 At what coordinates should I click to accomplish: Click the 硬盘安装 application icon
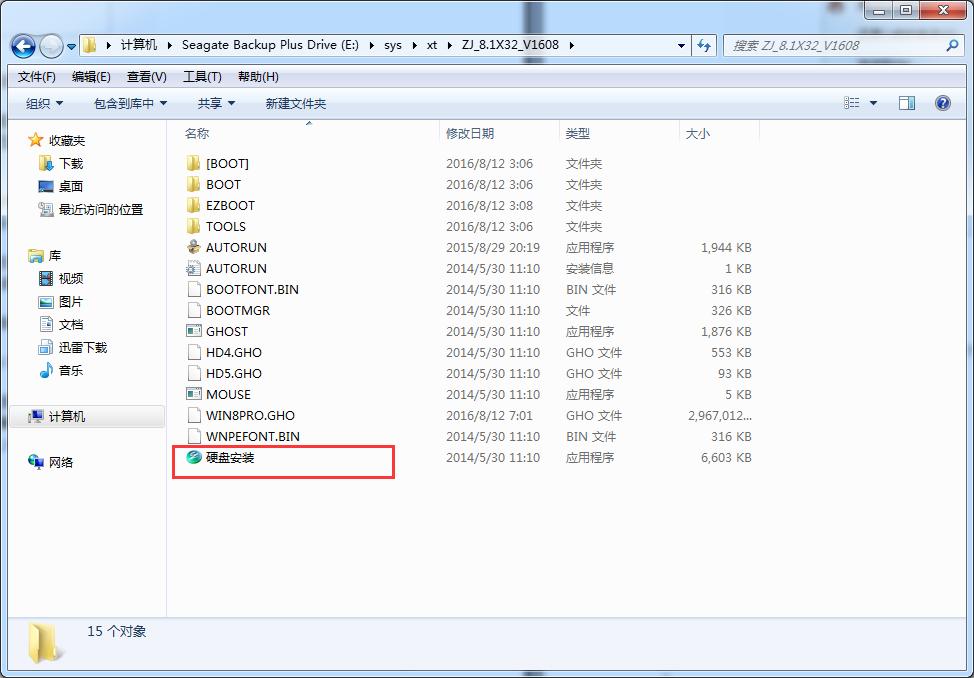pos(194,457)
